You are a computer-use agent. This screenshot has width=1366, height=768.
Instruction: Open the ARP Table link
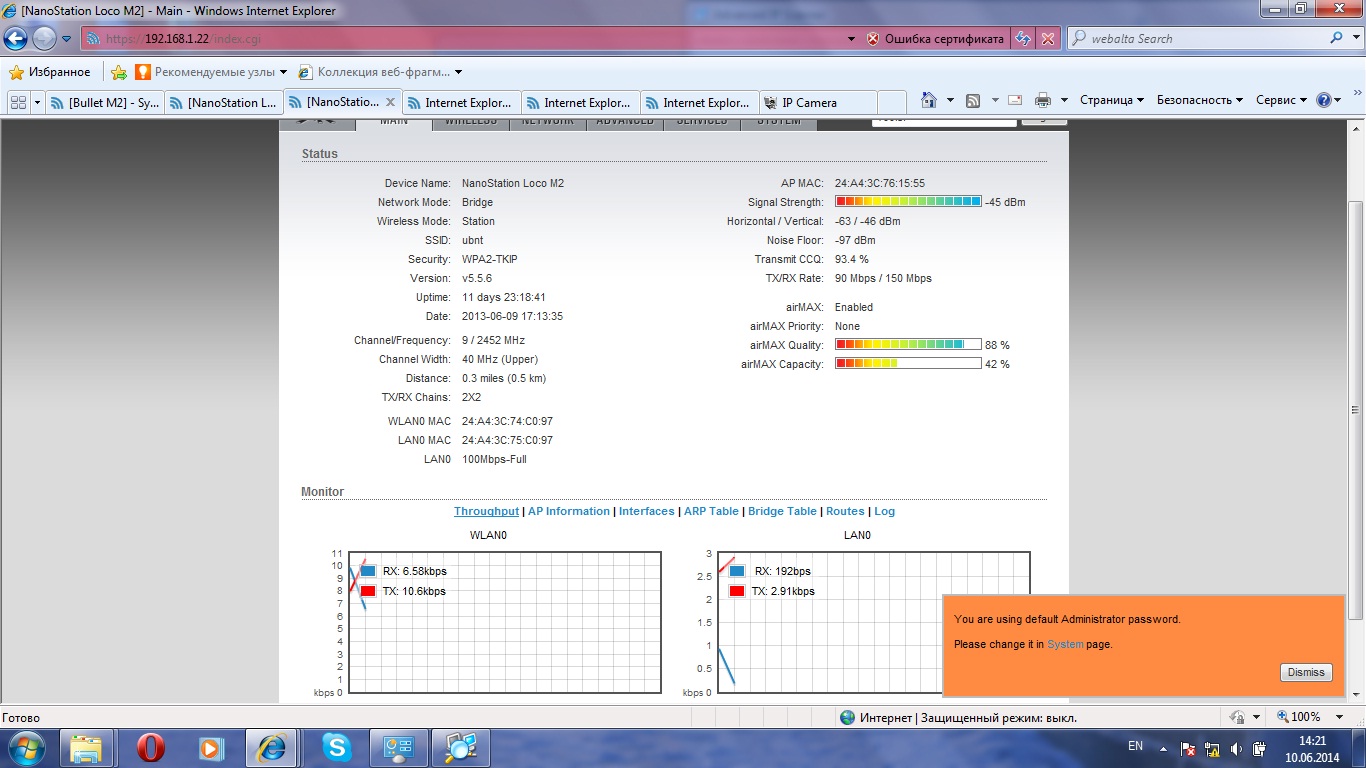tap(711, 511)
